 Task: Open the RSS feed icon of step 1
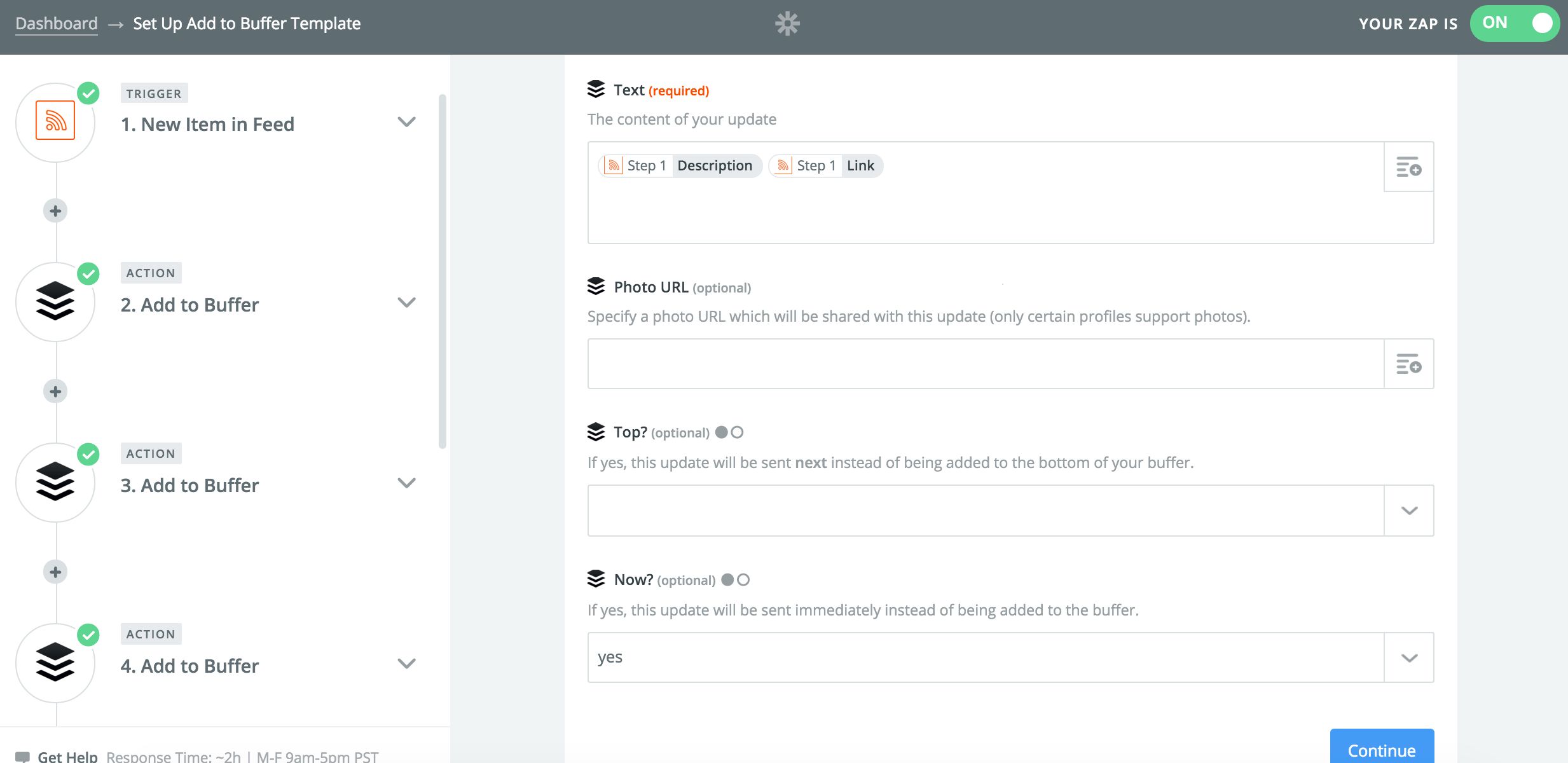(x=55, y=120)
